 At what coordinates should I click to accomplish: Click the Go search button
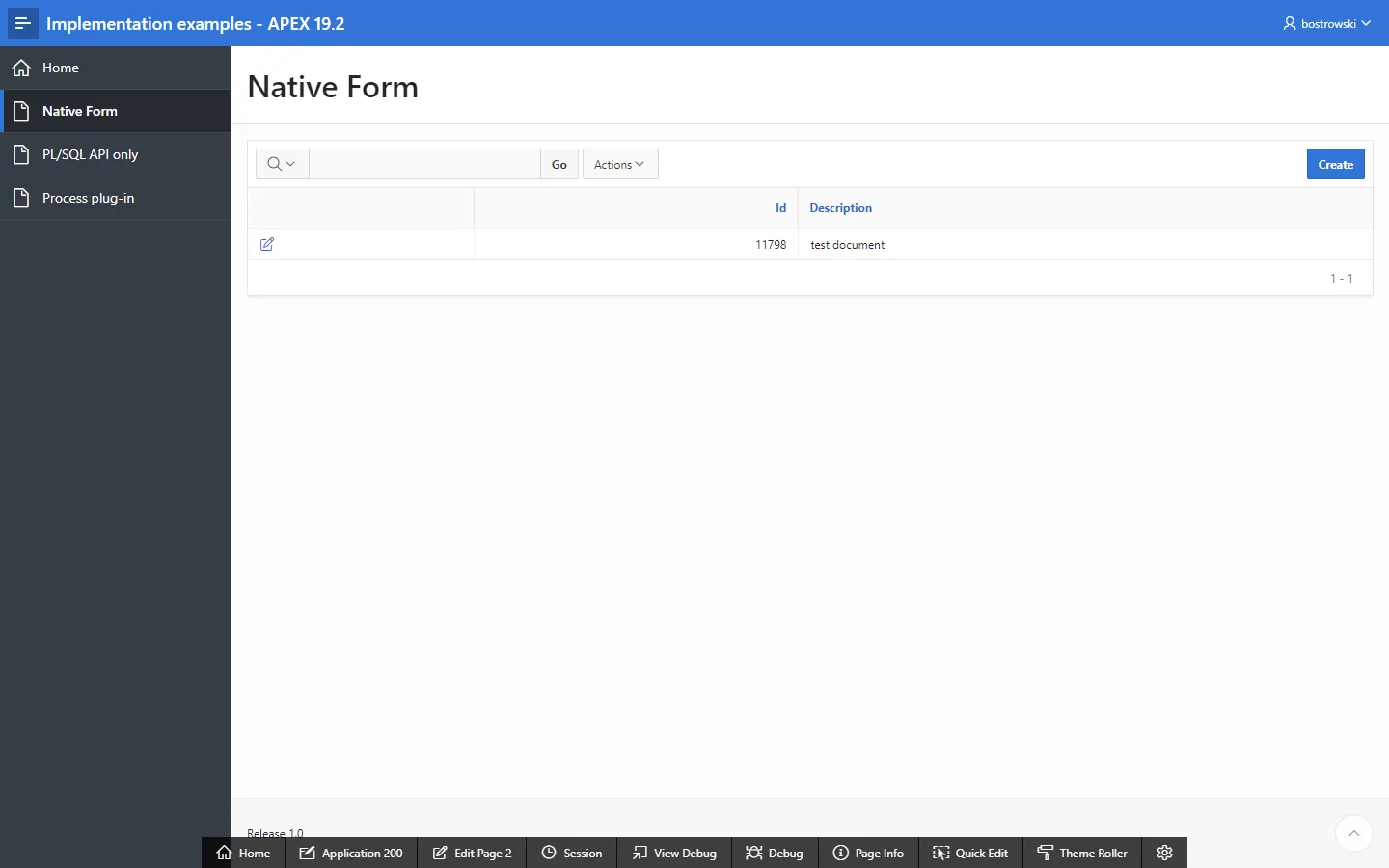[559, 164]
